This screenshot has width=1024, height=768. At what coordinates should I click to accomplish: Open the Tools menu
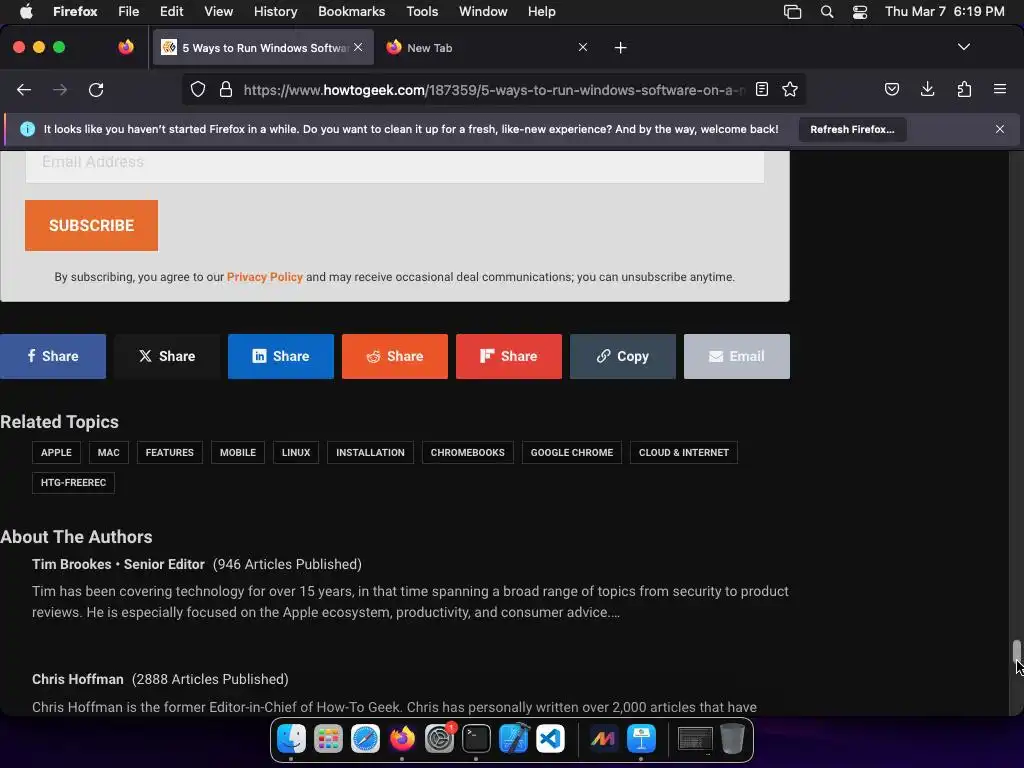pos(422,12)
